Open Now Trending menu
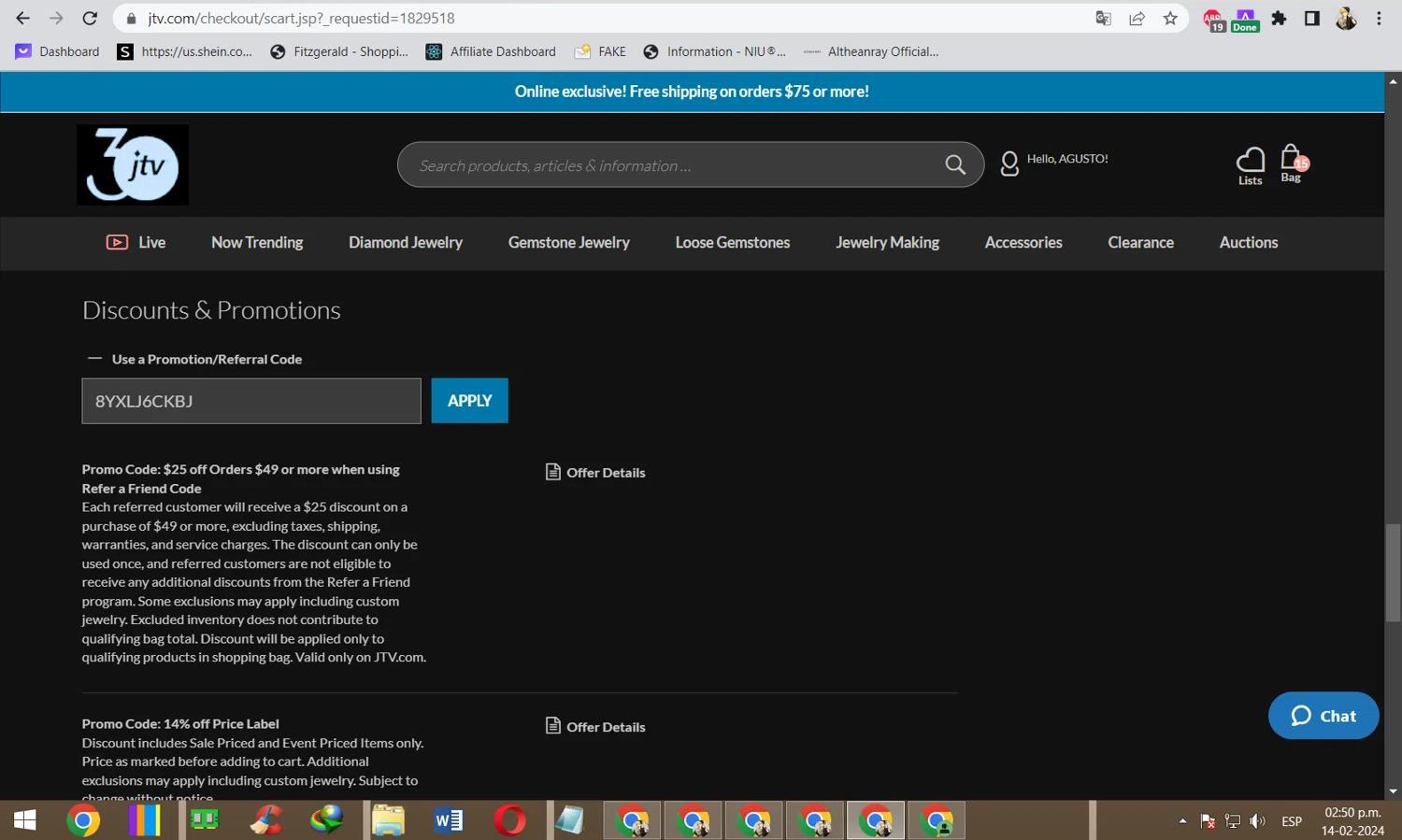 pos(257,242)
